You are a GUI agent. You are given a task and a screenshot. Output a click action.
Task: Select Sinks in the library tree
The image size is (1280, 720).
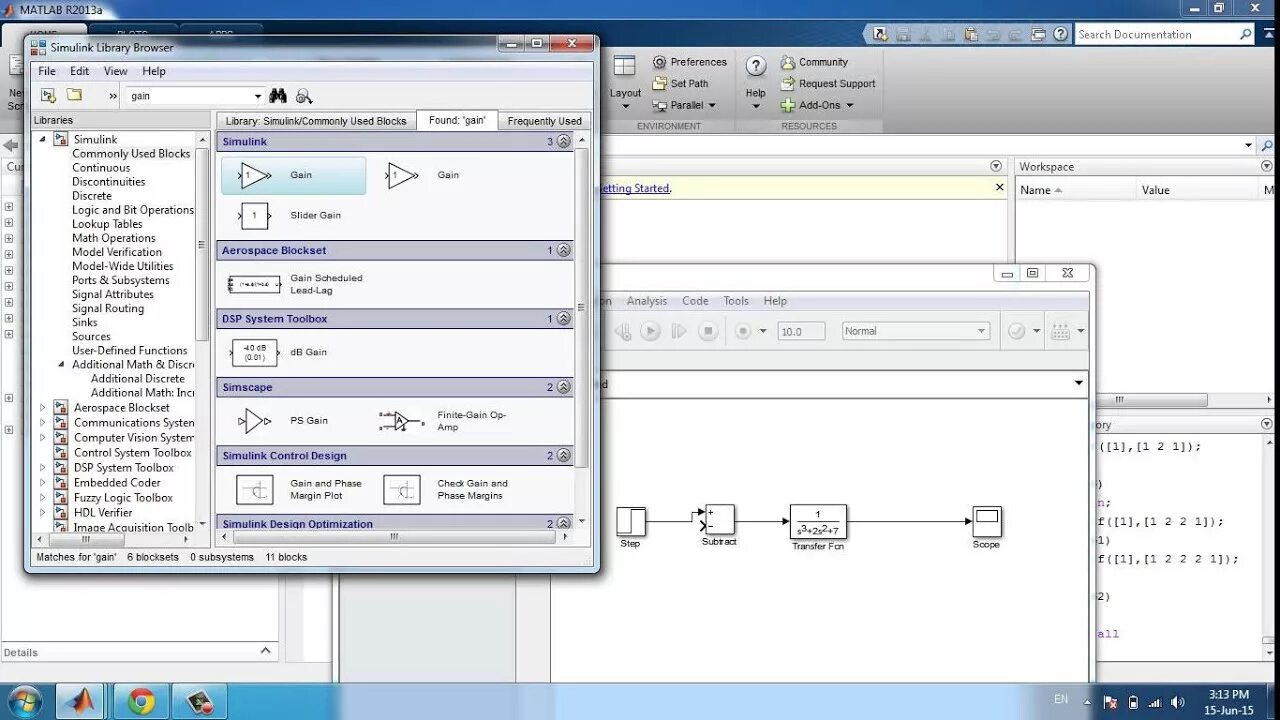tap(85, 322)
